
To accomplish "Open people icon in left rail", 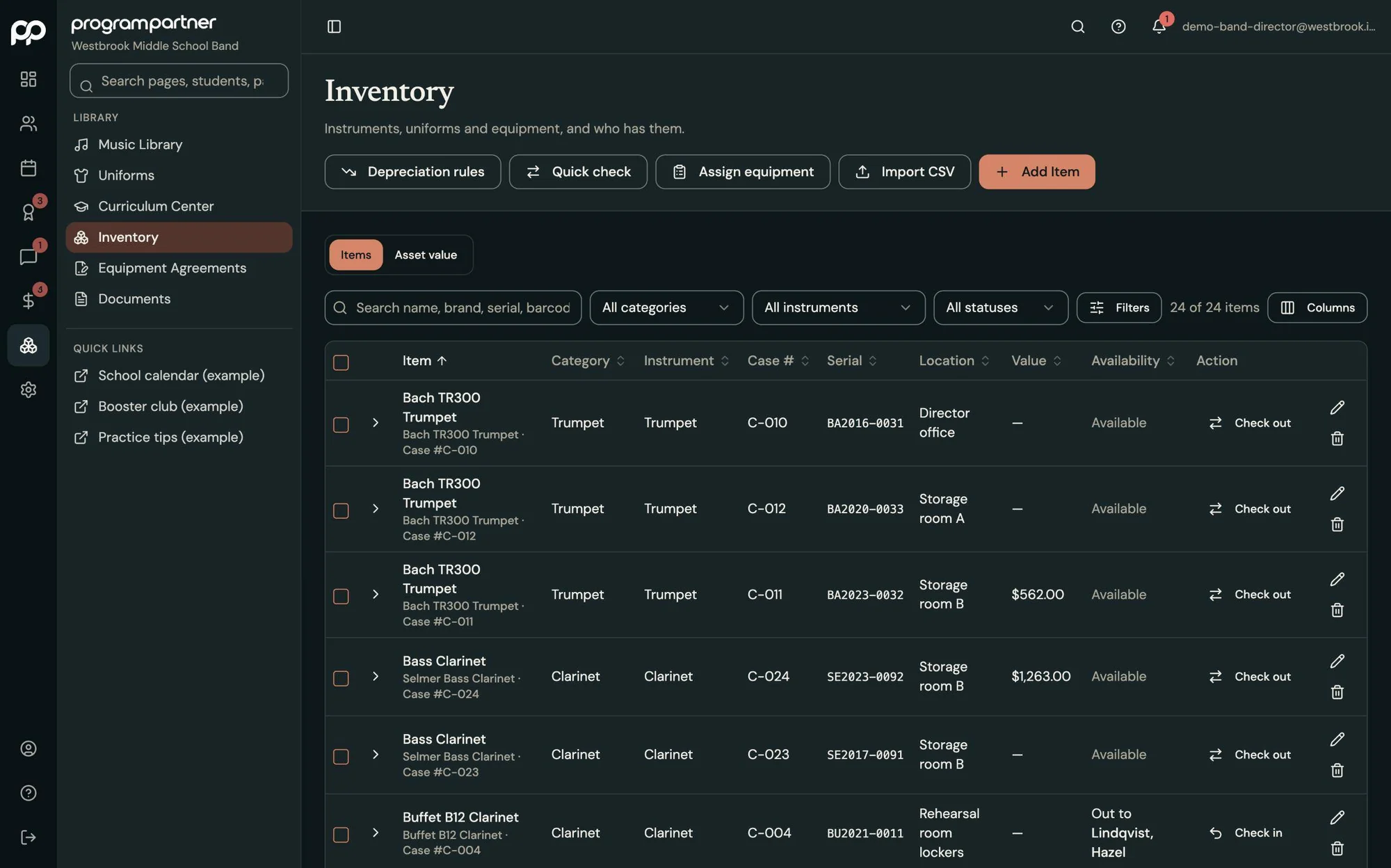I will click(x=29, y=124).
